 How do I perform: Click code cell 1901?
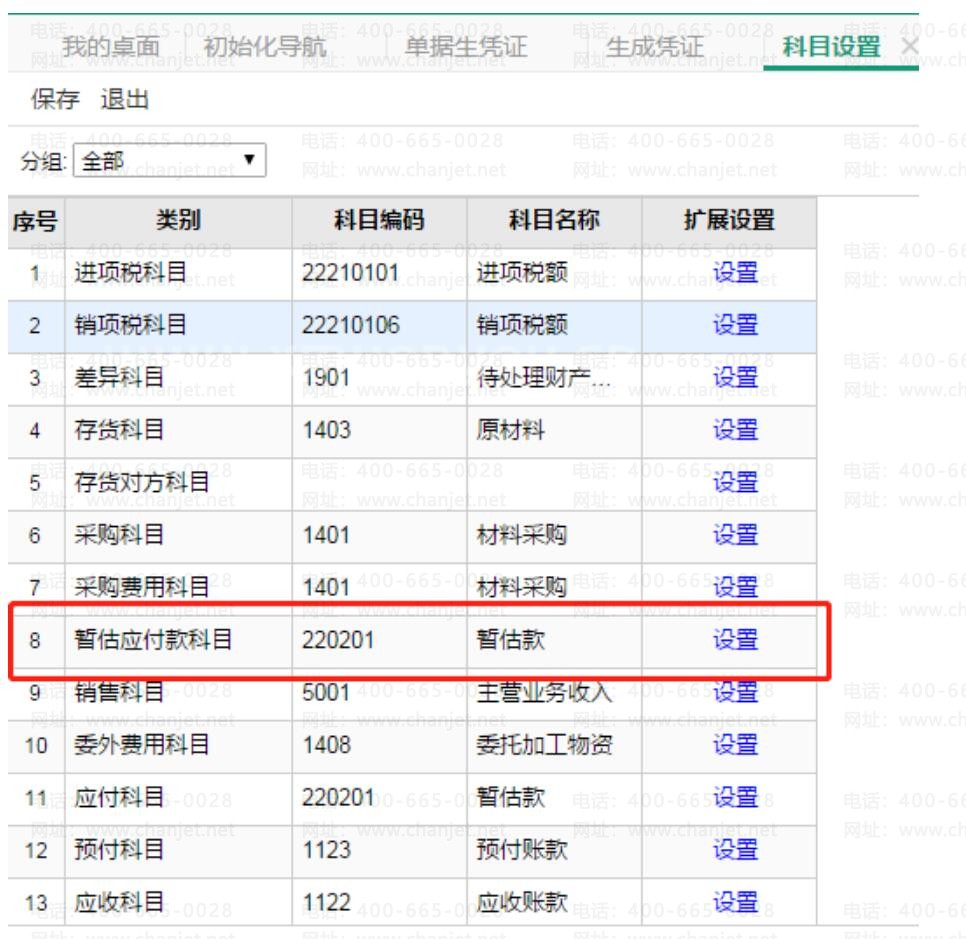[x=379, y=379]
